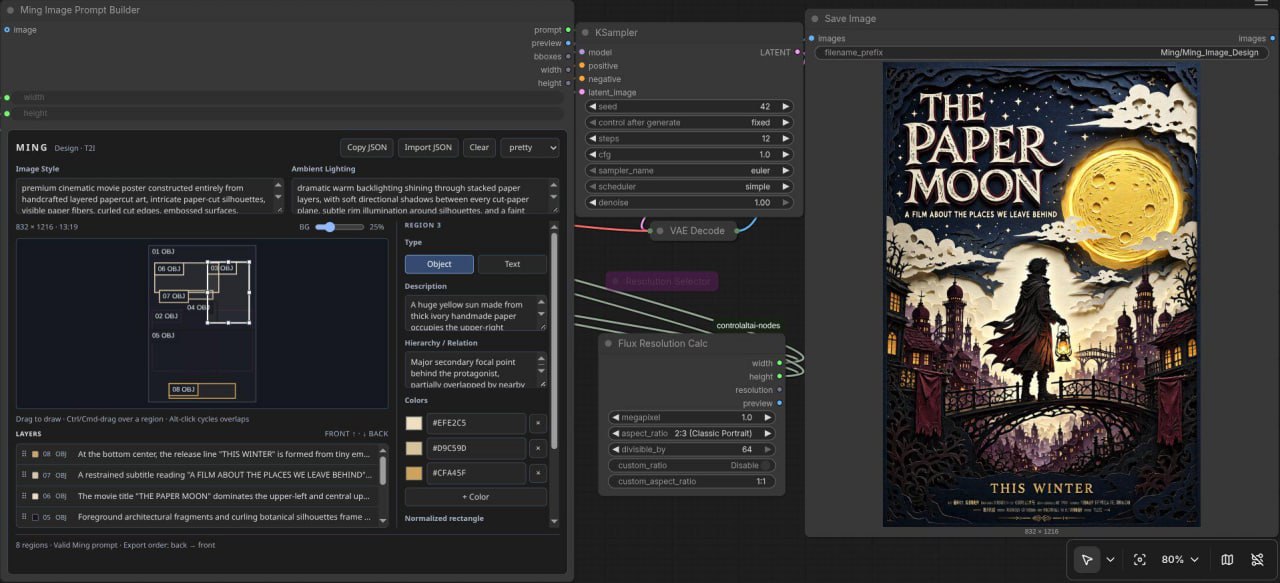The image size is (1280, 583).
Task: Toggle the minimap icon
Action: [x=1227, y=560]
